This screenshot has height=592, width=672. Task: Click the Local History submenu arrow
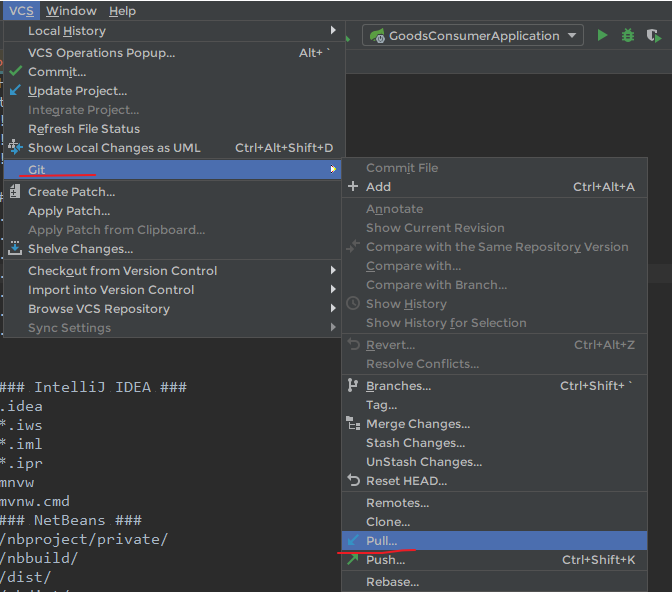tap(333, 30)
